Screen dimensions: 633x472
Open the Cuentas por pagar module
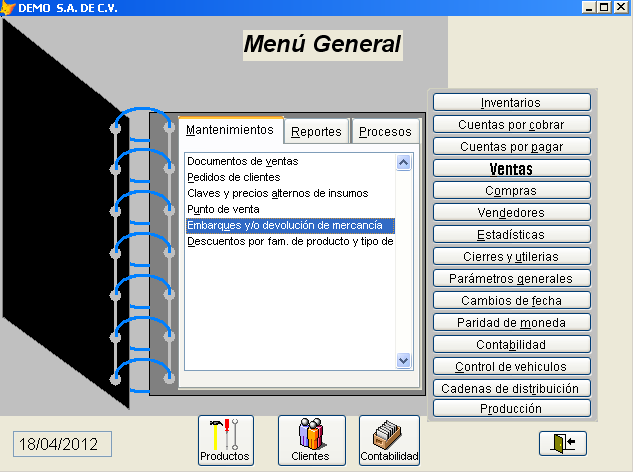[512, 146]
